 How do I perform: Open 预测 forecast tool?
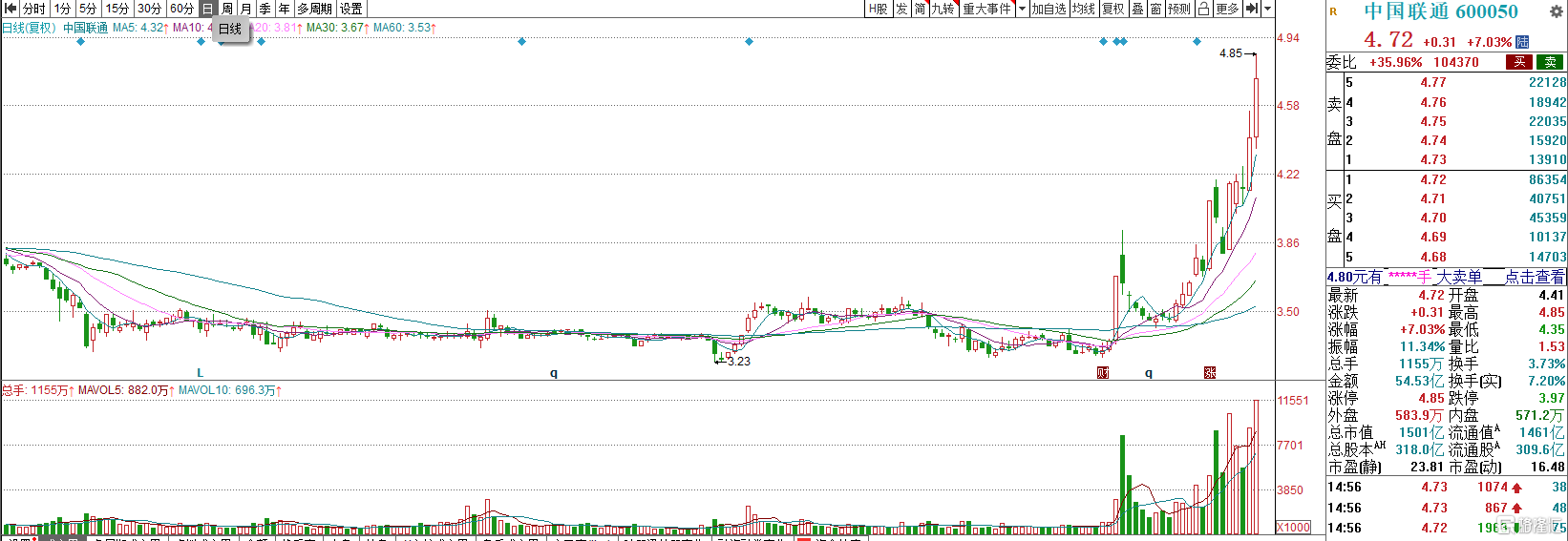coord(1179,9)
